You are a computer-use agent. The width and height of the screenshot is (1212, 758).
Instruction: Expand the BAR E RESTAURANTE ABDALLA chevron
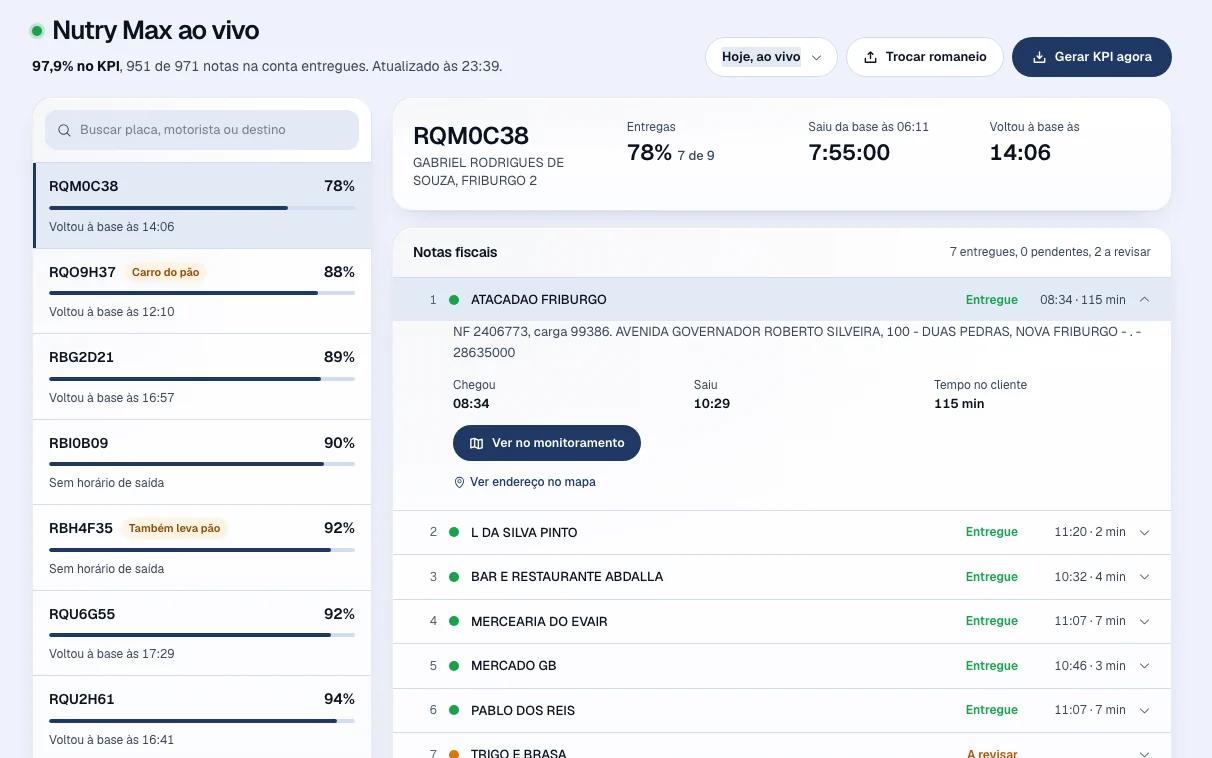point(1145,577)
